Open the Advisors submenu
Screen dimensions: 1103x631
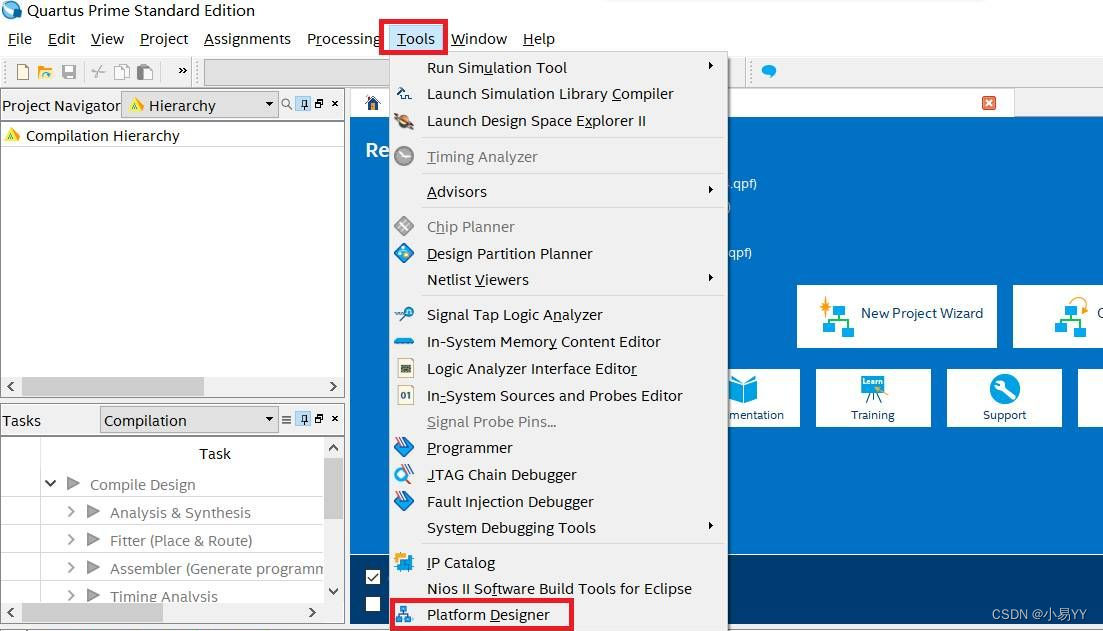pos(559,191)
